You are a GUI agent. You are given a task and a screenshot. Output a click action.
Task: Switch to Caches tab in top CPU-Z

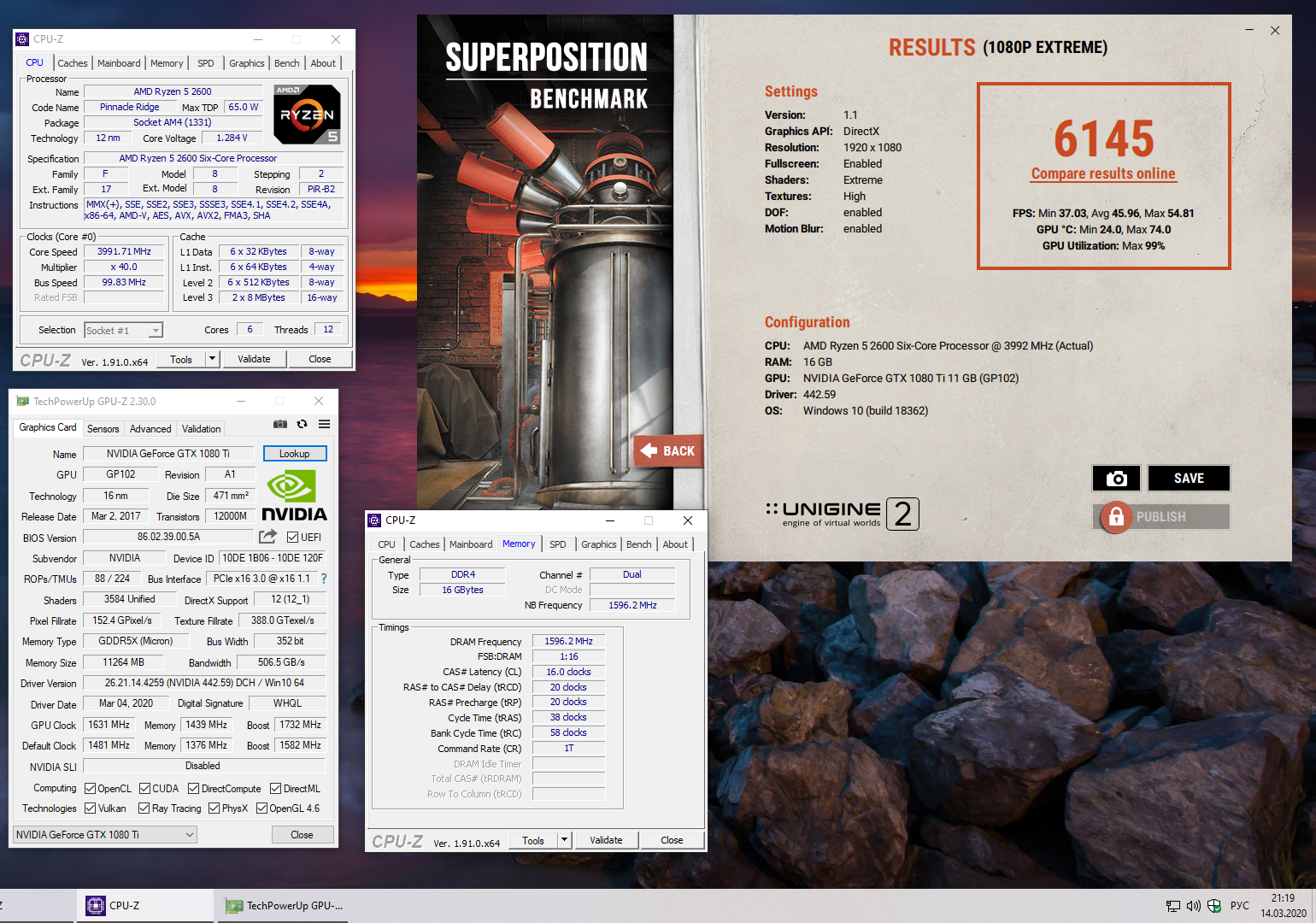point(73,63)
